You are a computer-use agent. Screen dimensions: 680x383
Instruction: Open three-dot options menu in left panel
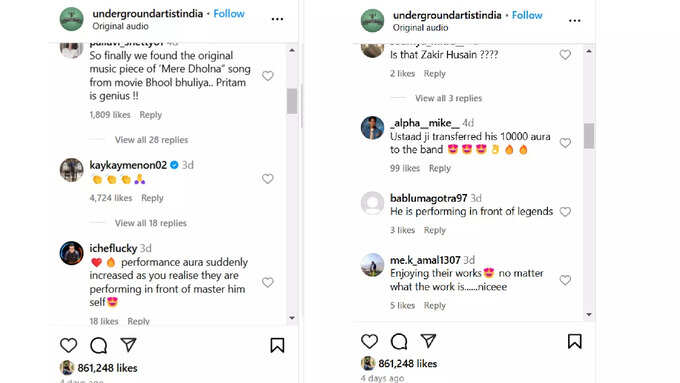(x=278, y=19)
